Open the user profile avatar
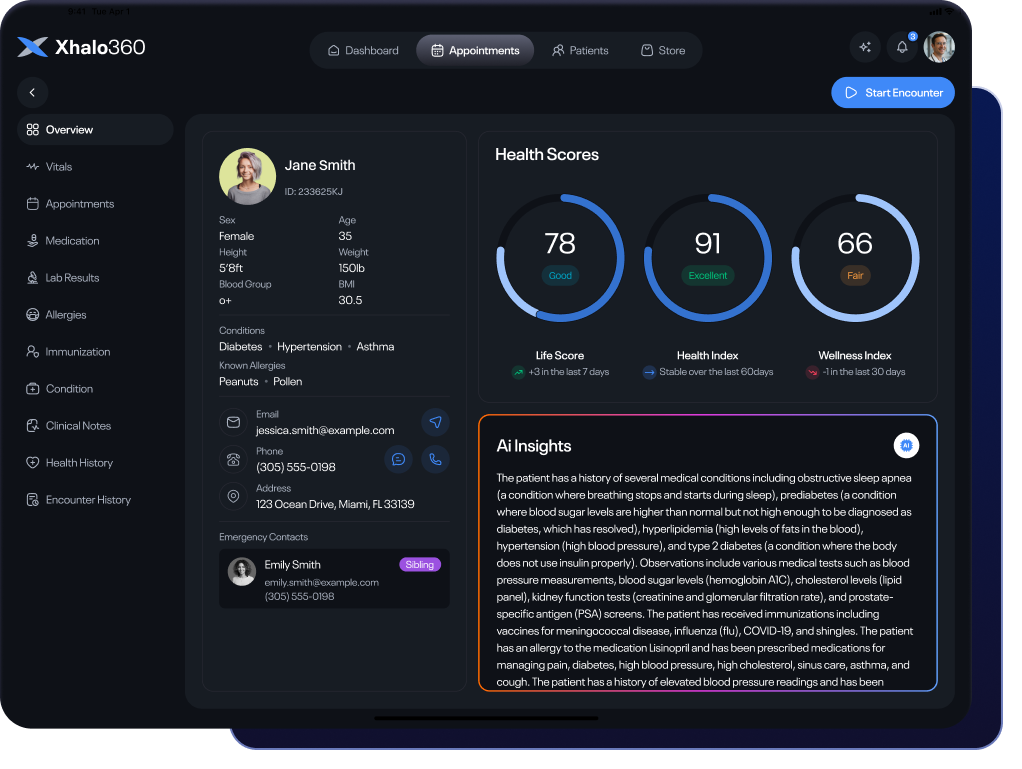 939,47
